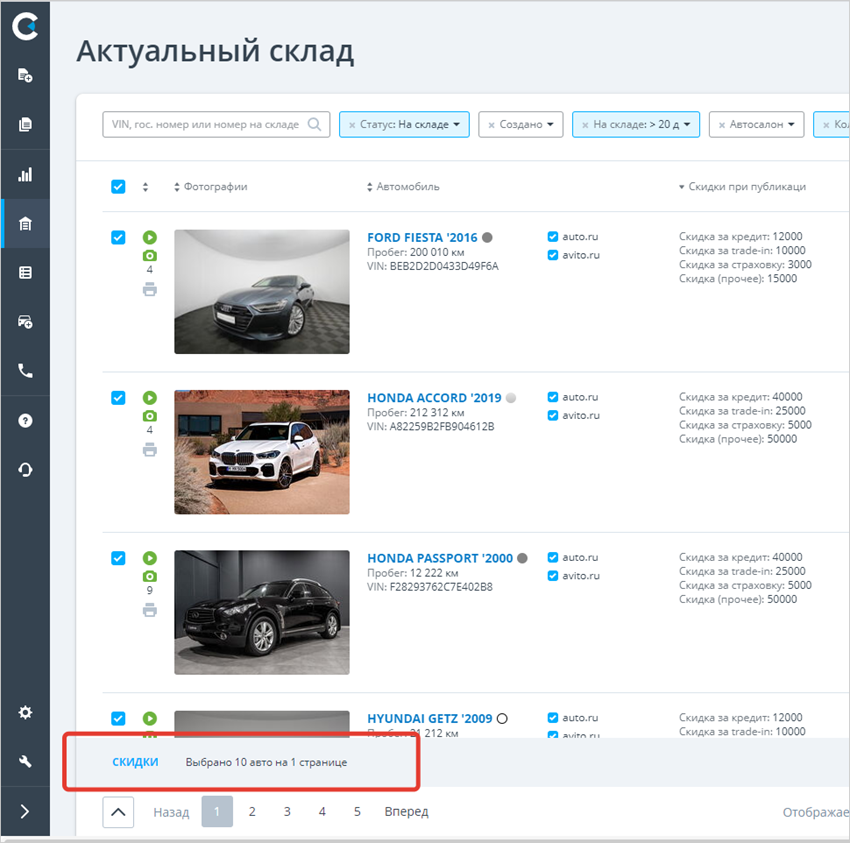Sort by Скидки при публикации column
This screenshot has width=850, height=843.
click(742, 186)
